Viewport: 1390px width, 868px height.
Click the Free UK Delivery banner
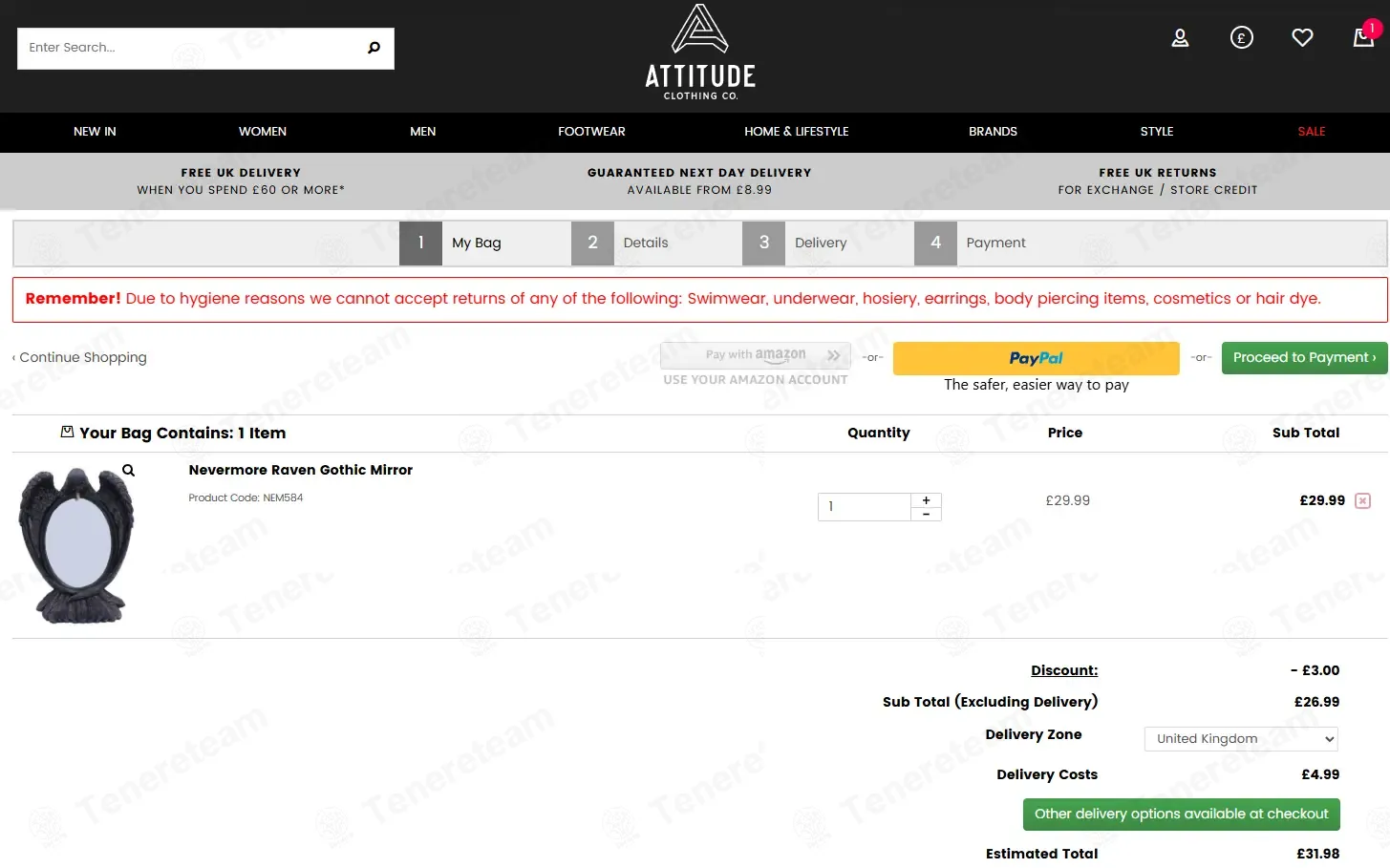[x=241, y=181]
